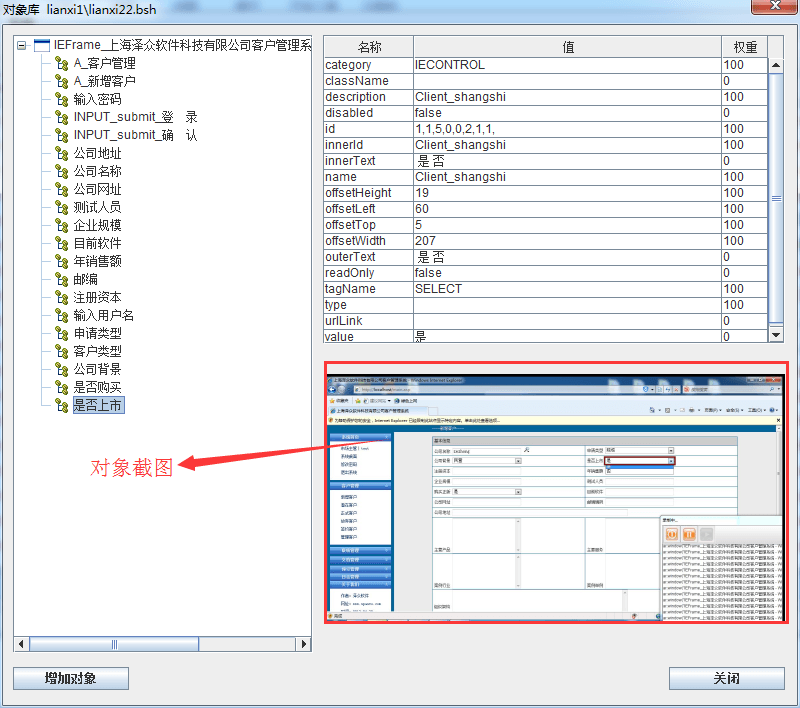Select the INPUT_submit_登 录 tree item
The image size is (800, 708).
135,118
